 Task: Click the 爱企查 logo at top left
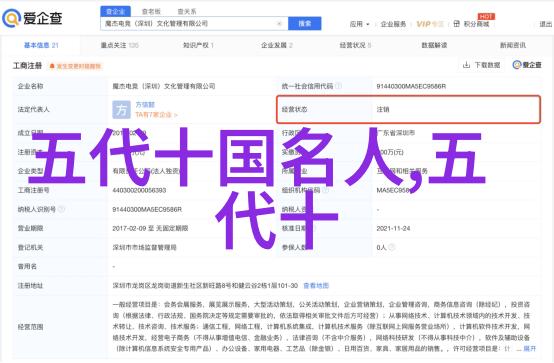point(32,18)
